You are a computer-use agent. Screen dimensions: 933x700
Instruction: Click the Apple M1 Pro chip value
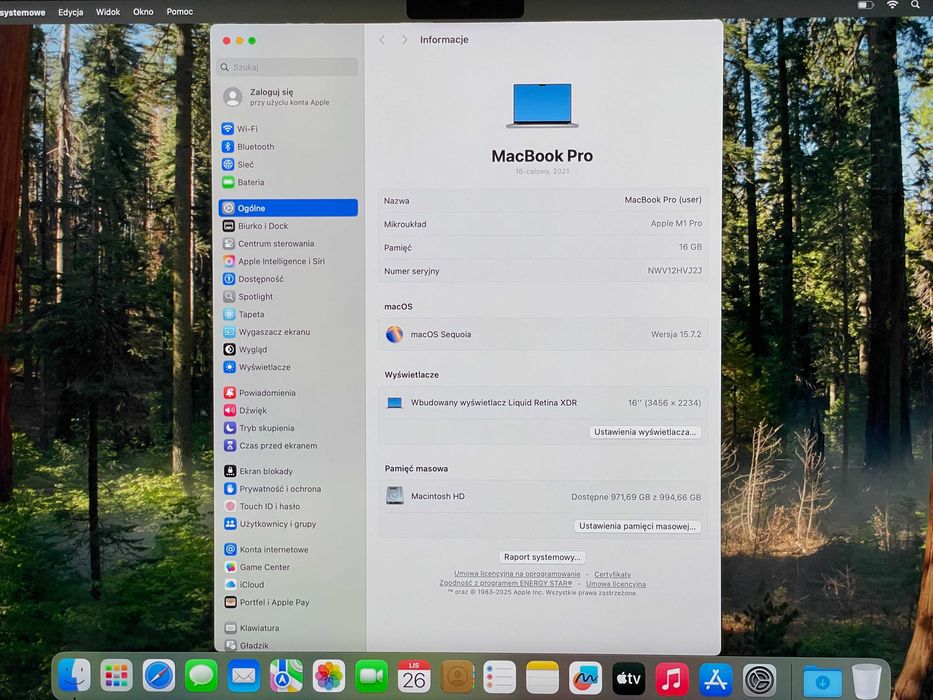(x=676, y=224)
